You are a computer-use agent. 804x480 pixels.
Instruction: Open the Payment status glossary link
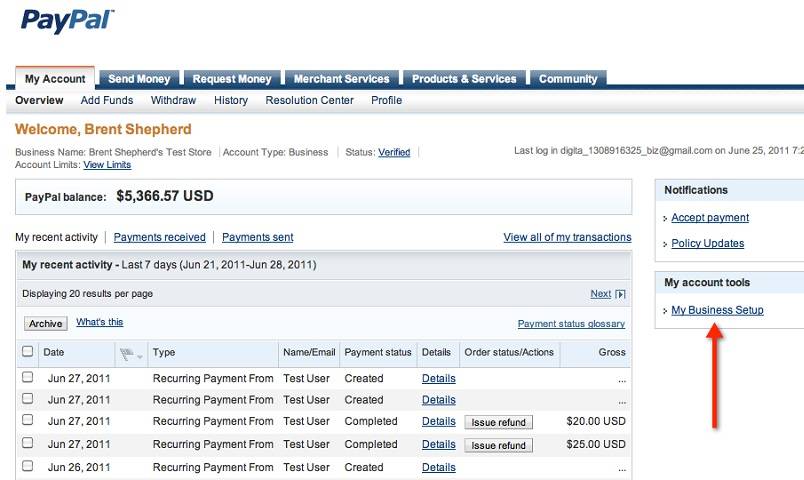[x=571, y=324]
